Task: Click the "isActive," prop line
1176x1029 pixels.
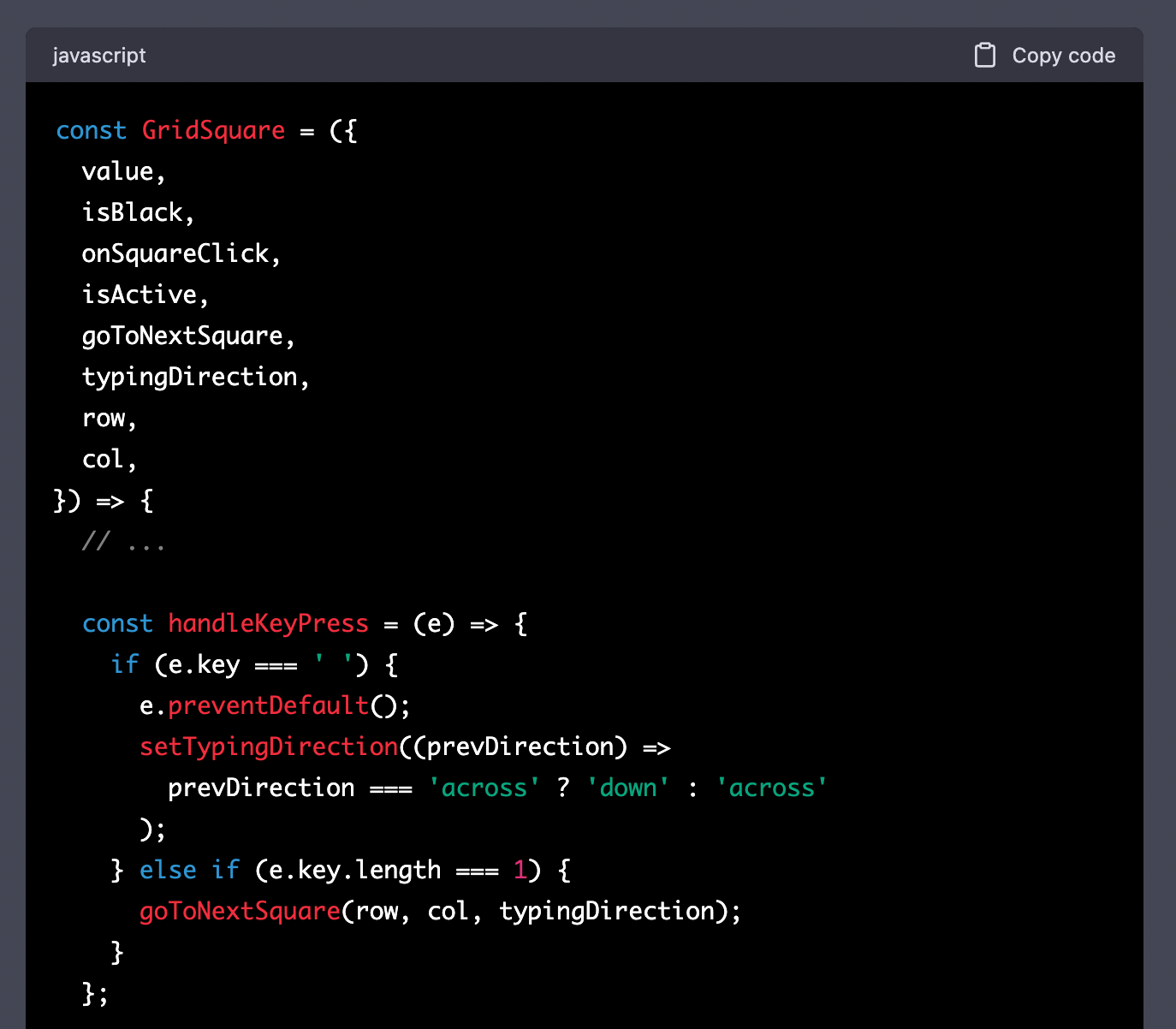Action: click(145, 294)
